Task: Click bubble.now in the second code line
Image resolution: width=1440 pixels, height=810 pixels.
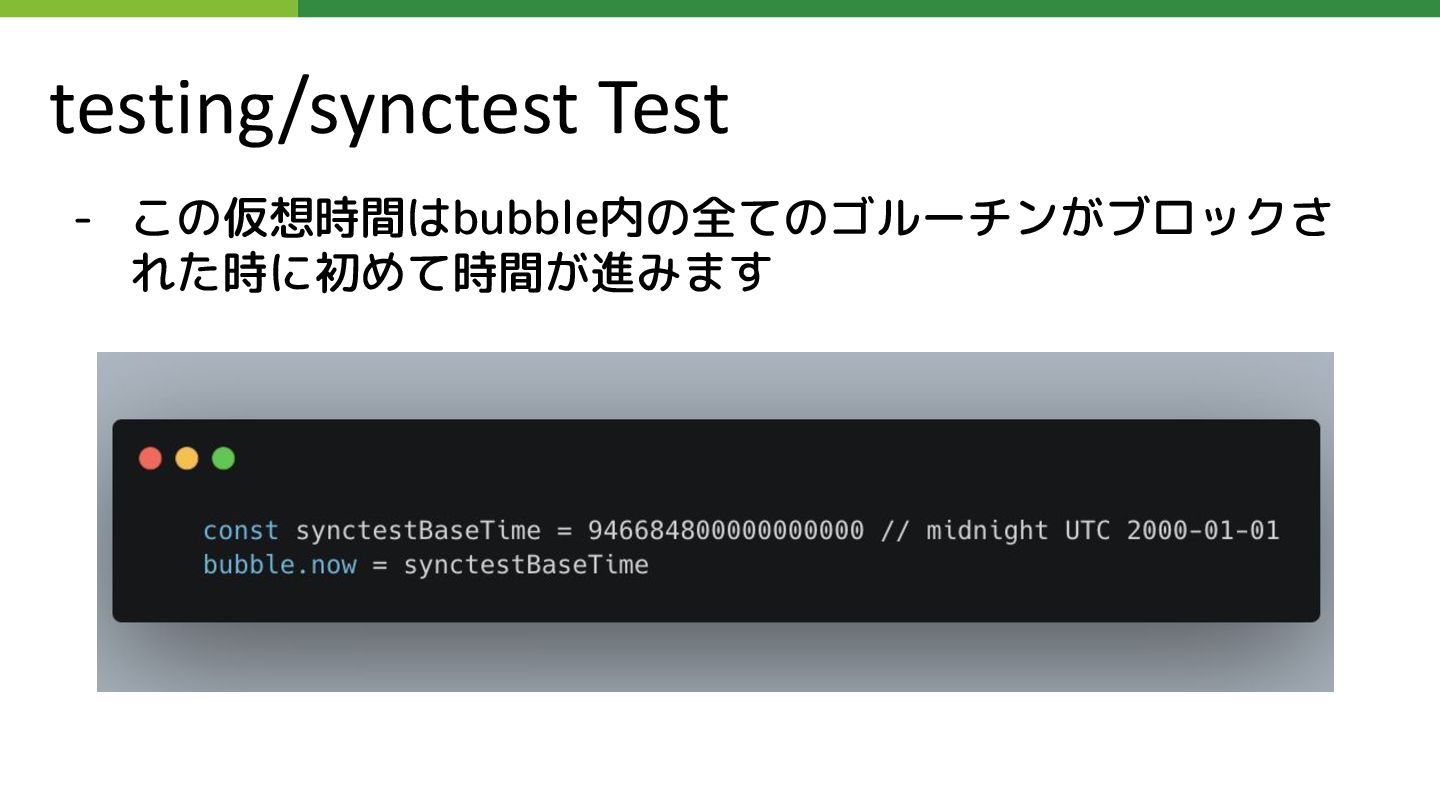Action: [x=279, y=565]
